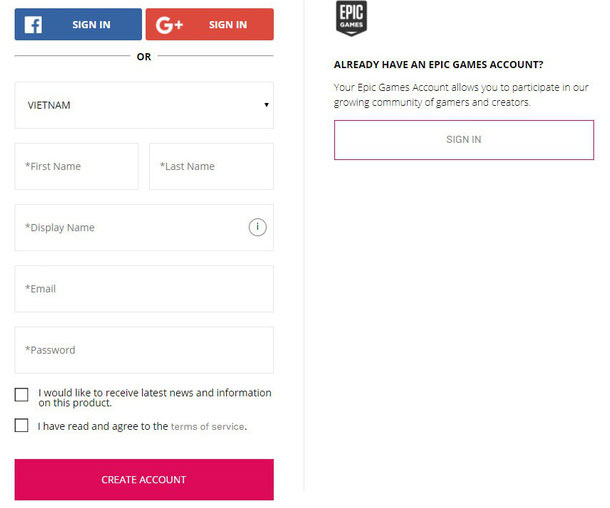The image size is (610, 508).
Task: Focus the Last Name field
Action: (211, 166)
